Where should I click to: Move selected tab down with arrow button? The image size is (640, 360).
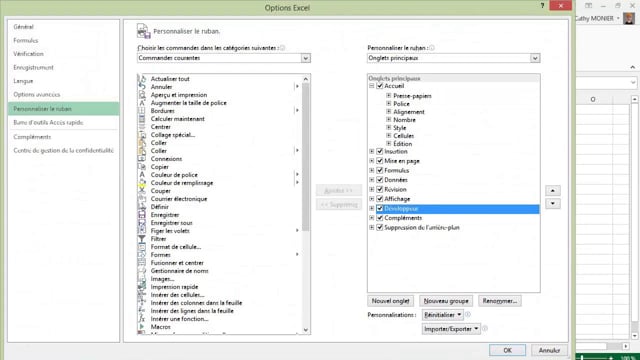coord(553,204)
